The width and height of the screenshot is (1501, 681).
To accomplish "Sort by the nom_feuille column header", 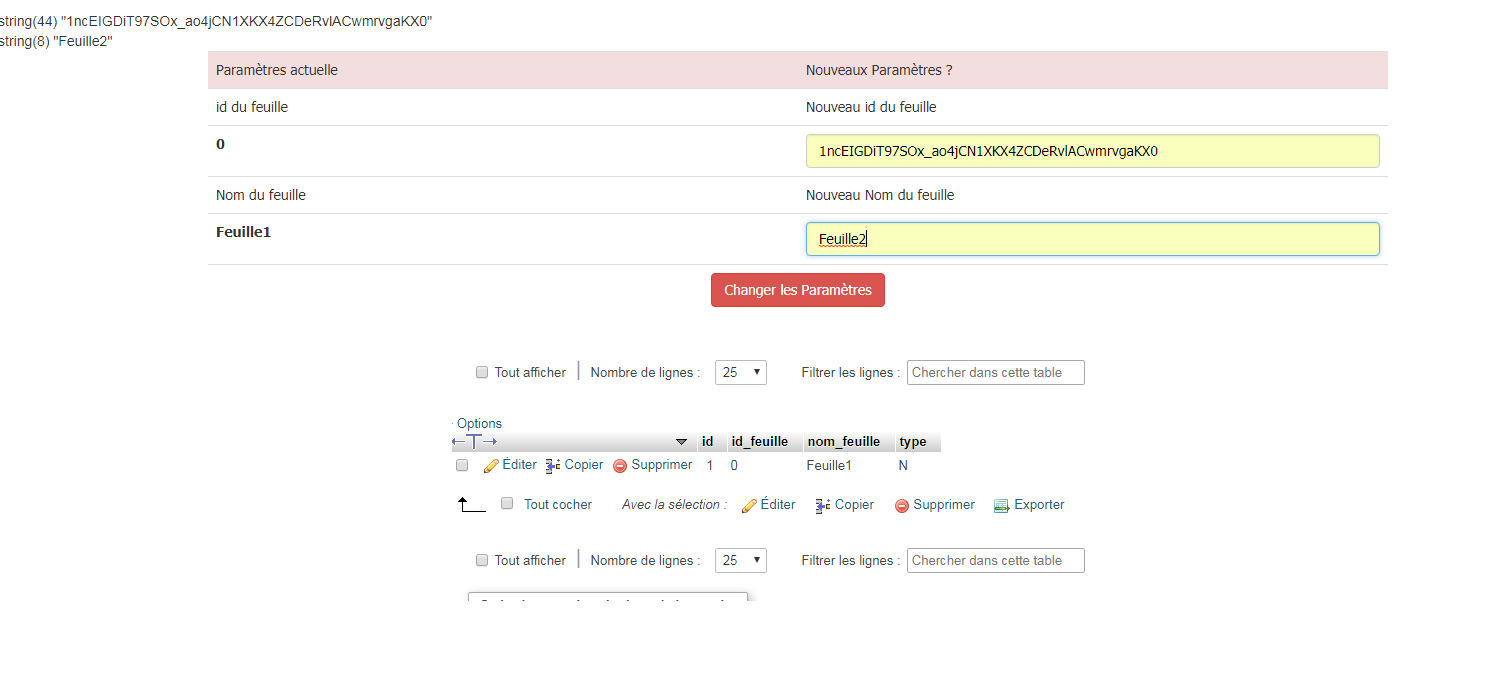I will [x=844, y=441].
